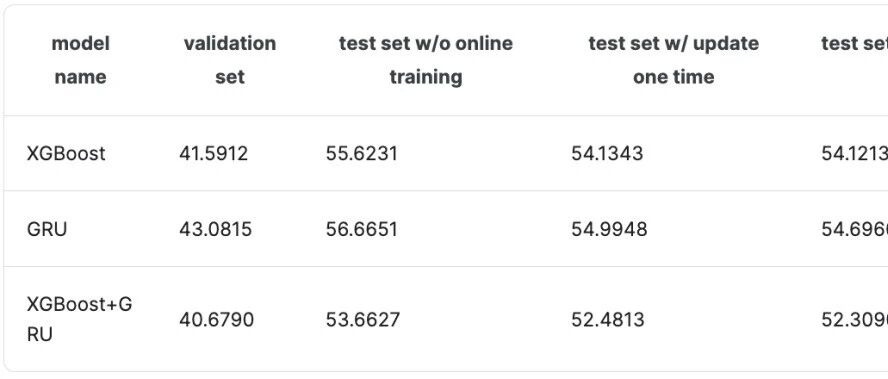This screenshot has width=888, height=379.
Task: Click validation value 41.5912
Action: pyautogui.click(x=214, y=154)
